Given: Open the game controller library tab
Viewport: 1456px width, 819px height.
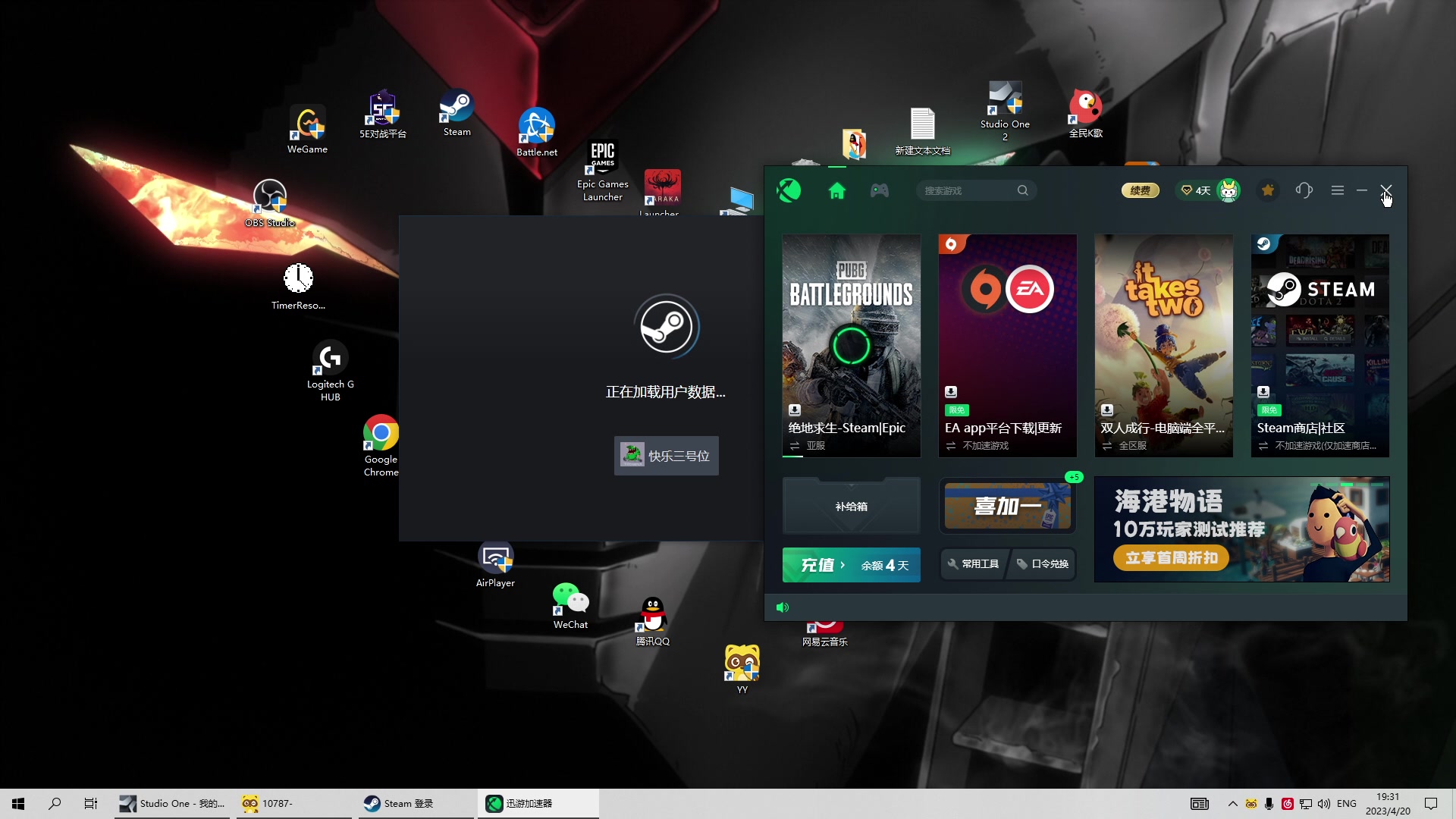Looking at the screenshot, I should [x=879, y=190].
